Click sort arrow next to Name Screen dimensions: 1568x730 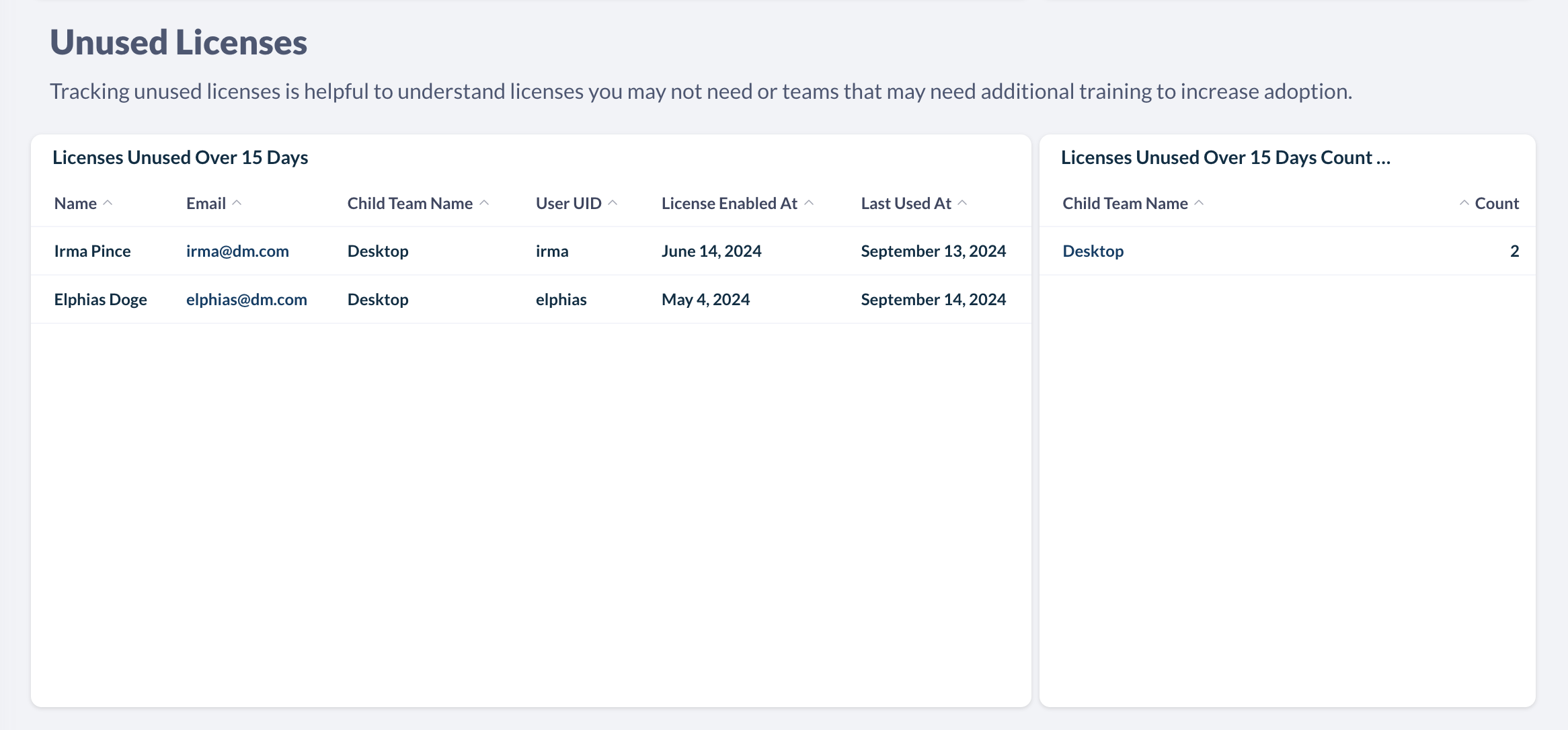coord(108,203)
